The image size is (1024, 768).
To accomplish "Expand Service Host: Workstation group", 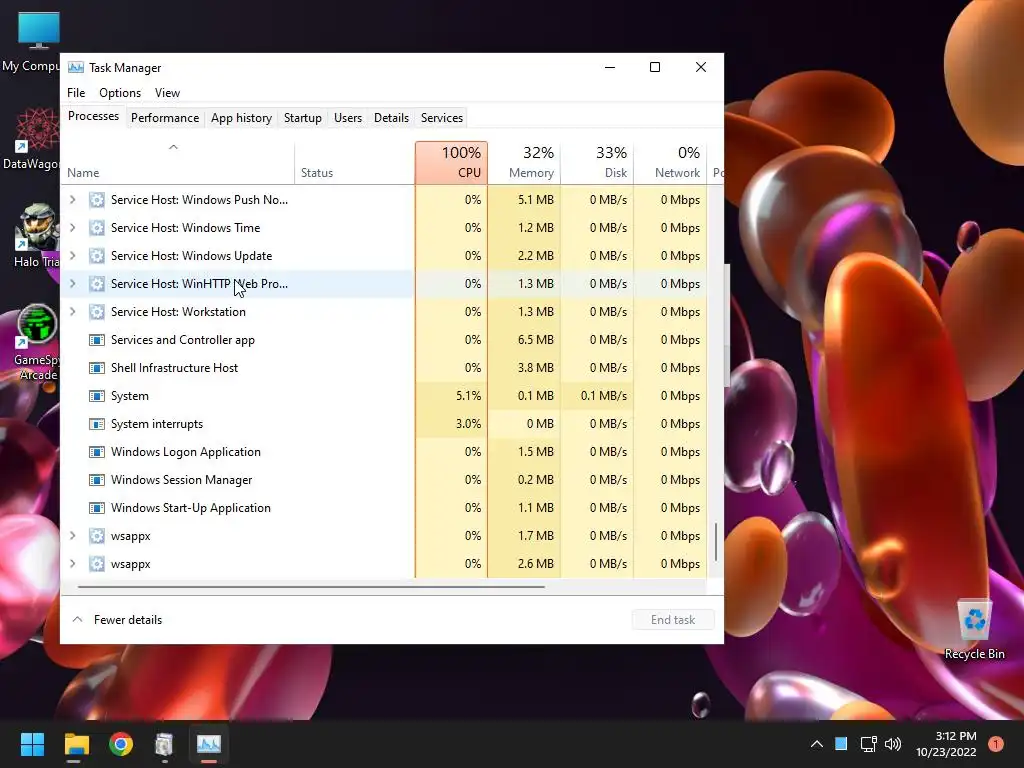I will [x=72, y=312].
